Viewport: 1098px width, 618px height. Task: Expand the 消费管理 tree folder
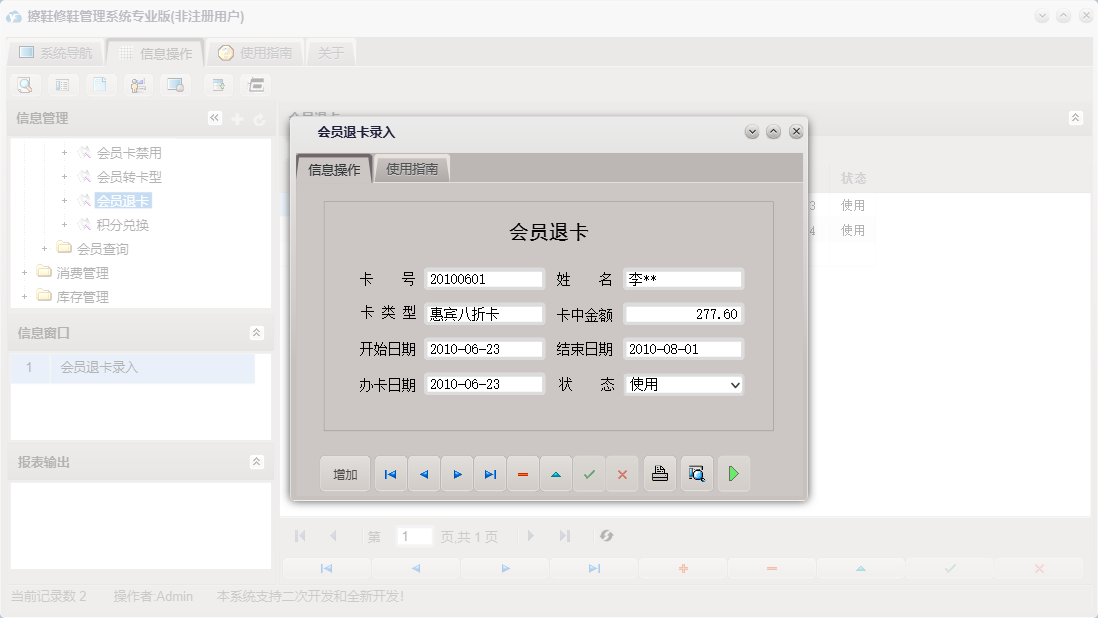click(x=22, y=272)
